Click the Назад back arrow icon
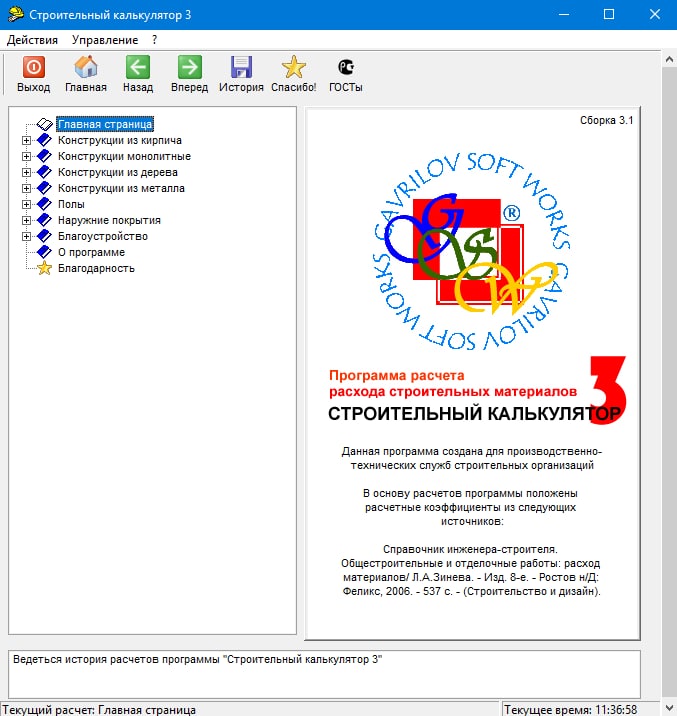This screenshot has height=716, width=677. (137, 67)
